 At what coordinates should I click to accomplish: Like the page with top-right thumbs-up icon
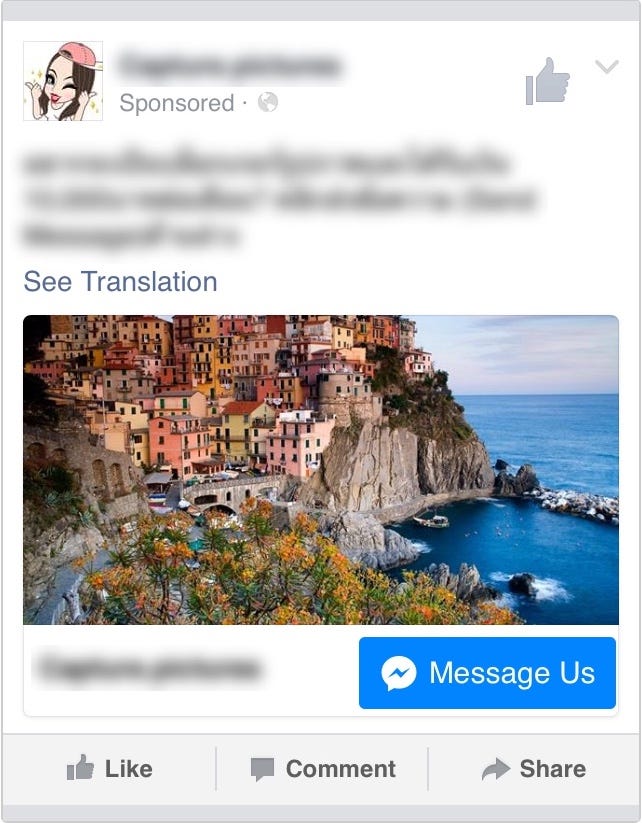548,81
